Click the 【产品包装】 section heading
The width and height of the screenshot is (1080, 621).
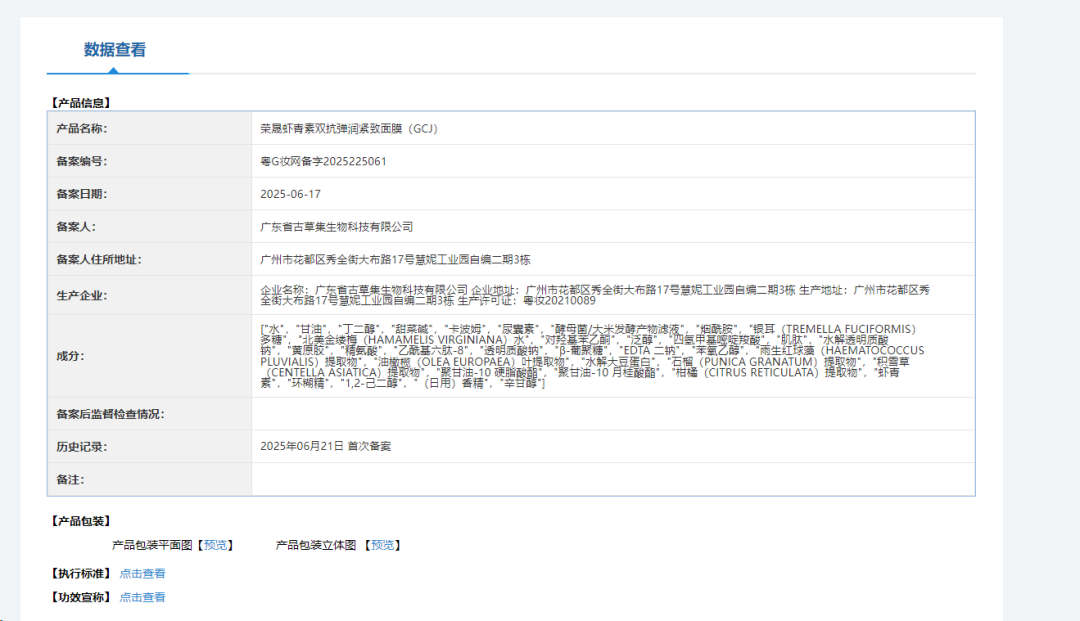pyautogui.click(x=81, y=521)
